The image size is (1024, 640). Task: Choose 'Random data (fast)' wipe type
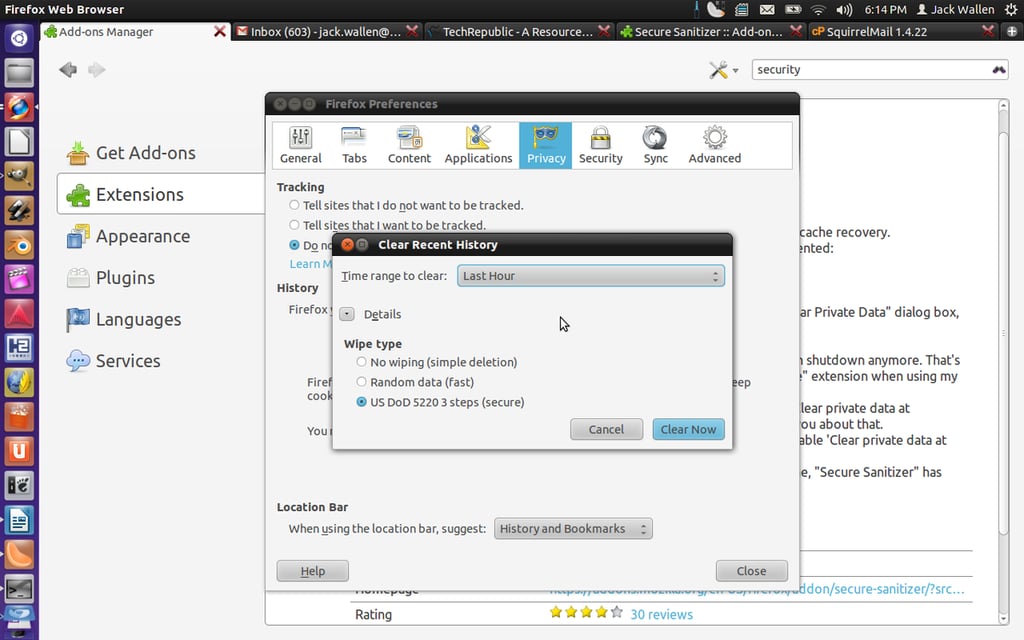point(361,381)
